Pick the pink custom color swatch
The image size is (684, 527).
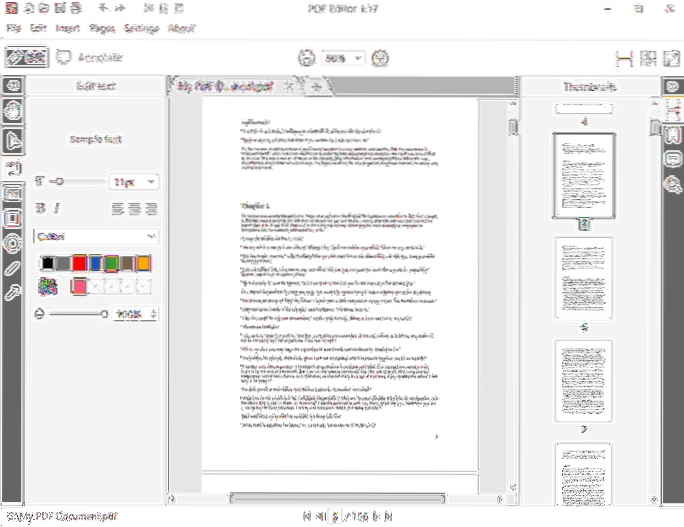point(79,287)
